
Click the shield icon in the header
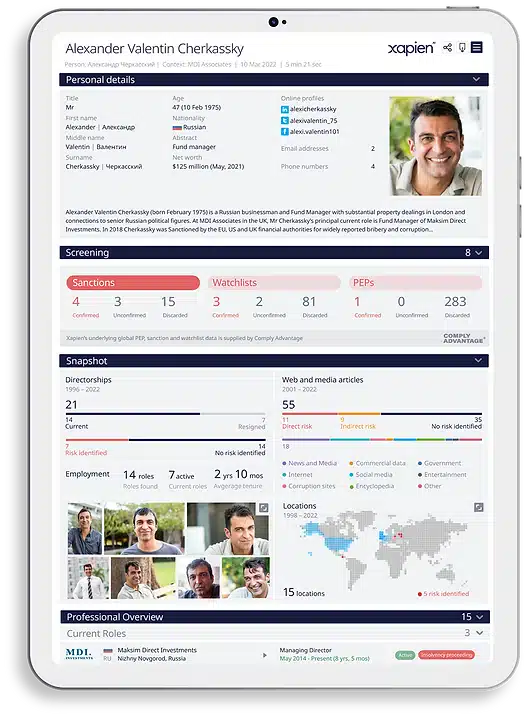[462, 47]
